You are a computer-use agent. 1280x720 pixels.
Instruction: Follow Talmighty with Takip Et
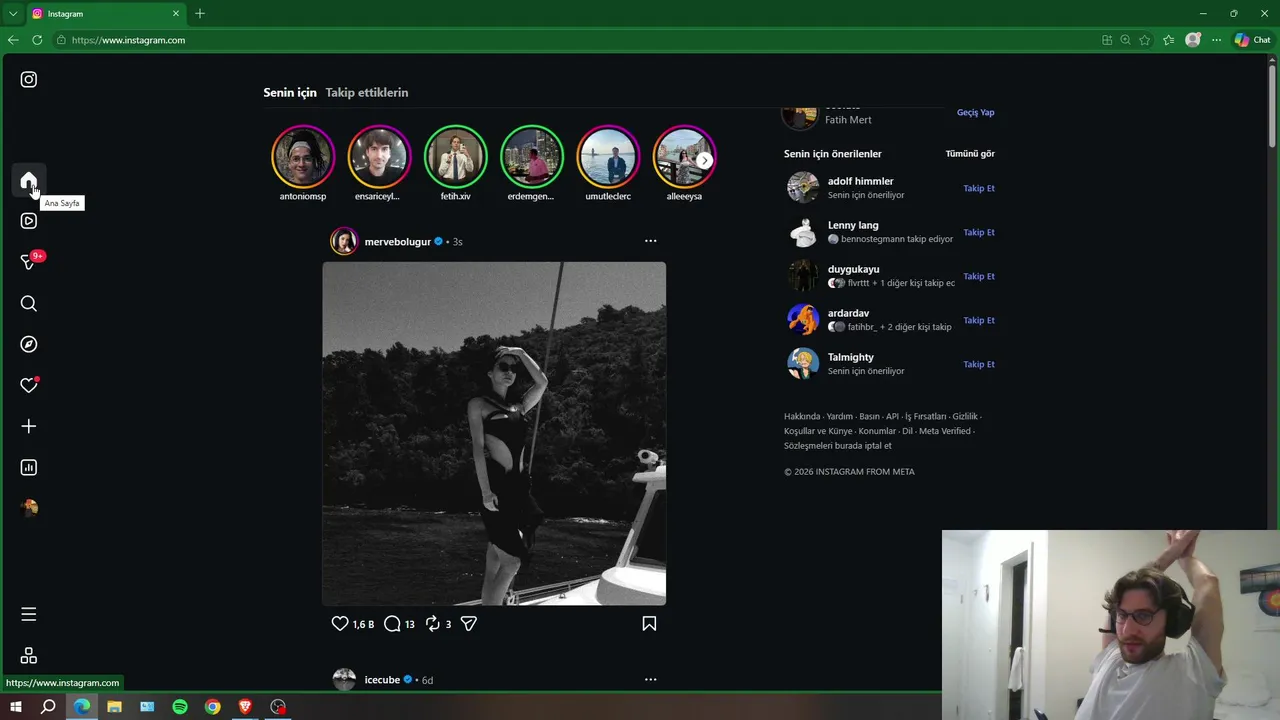point(979,364)
